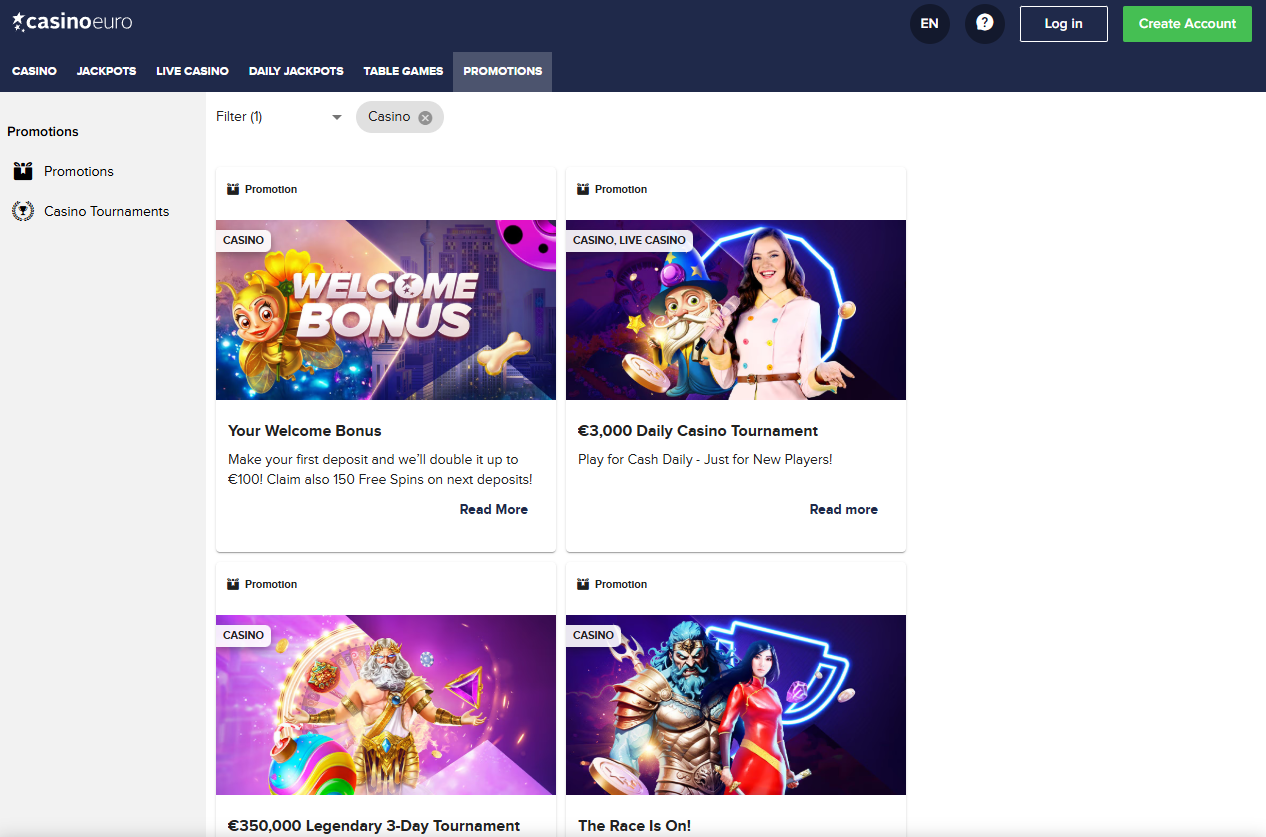The image size is (1266, 837).
Task: Click the Create Account button
Action: [1187, 23]
